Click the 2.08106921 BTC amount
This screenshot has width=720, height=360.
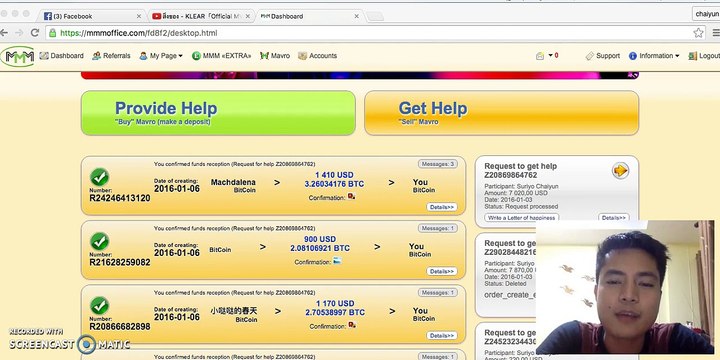point(320,248)
